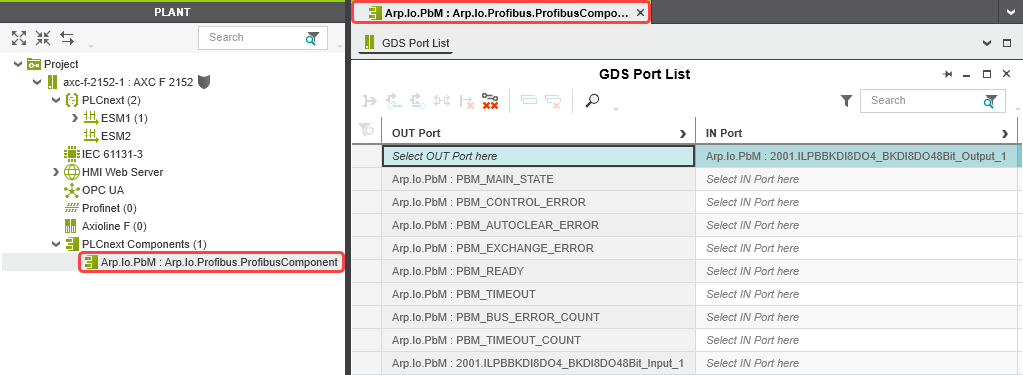Pin the GDS Port List panel
This screenshot has height=375, width=1023.
coord(948,74)
